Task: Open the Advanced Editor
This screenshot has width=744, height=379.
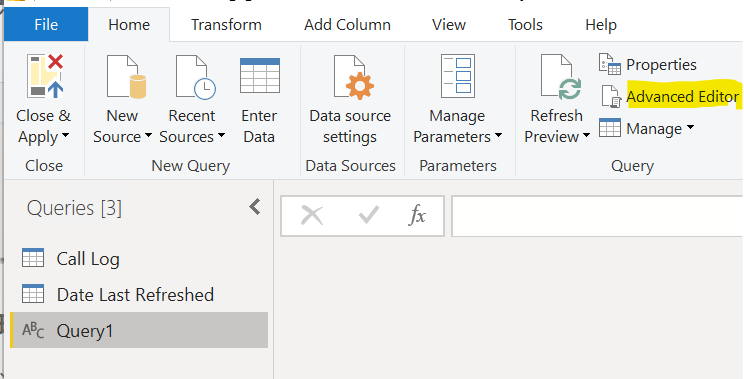Action: point(682,97)
